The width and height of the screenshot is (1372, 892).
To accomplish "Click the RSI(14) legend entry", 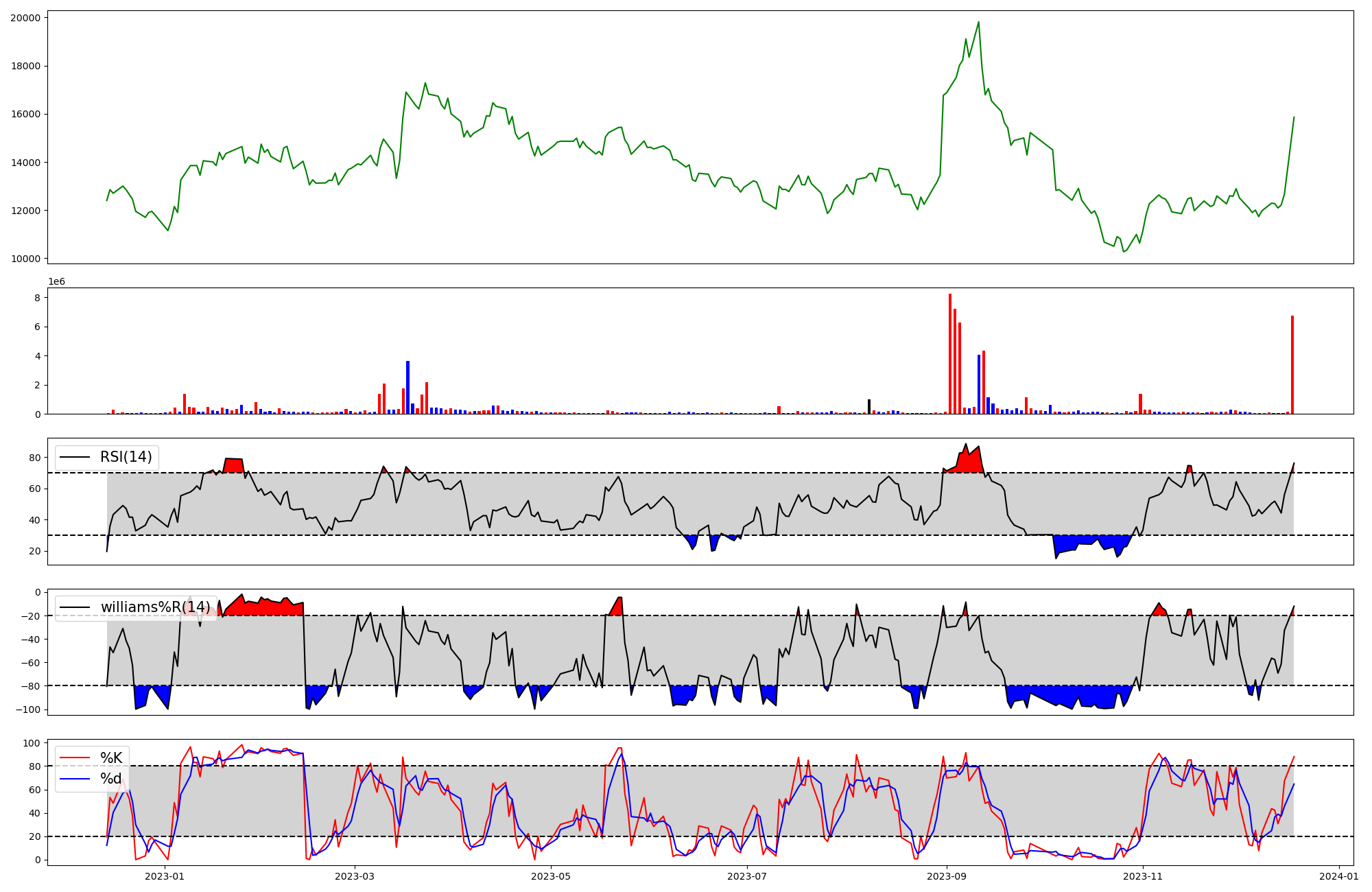I will coord(126,457).
